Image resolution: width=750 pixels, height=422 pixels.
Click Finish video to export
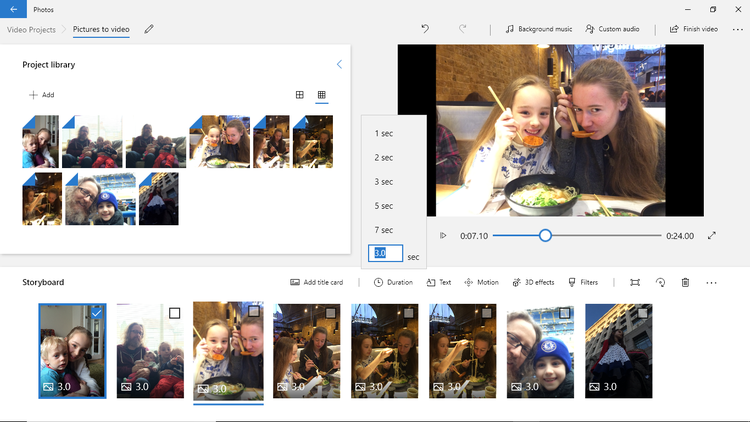tap(694, 29)
